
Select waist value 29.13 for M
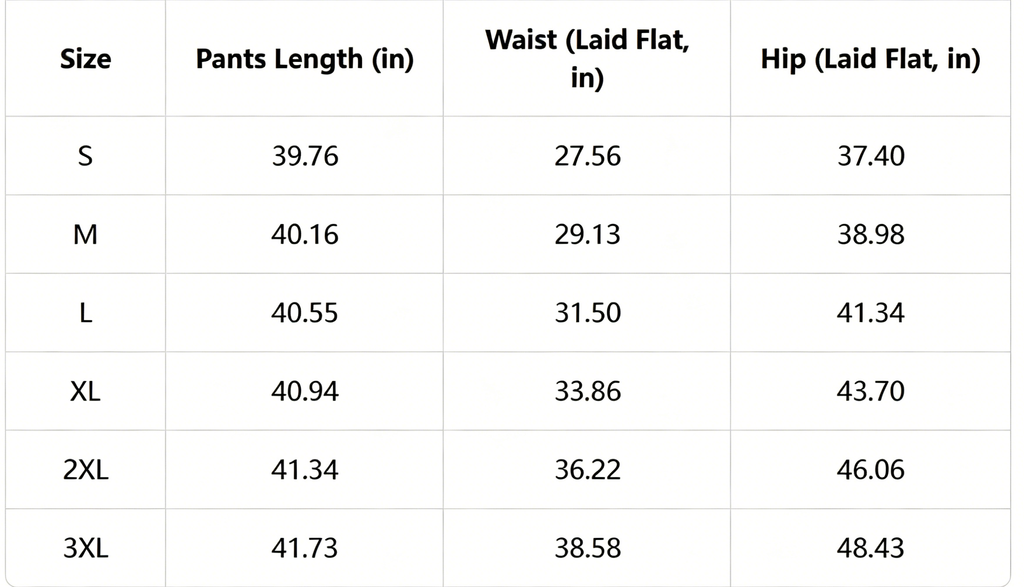click(x=587, y=234)
